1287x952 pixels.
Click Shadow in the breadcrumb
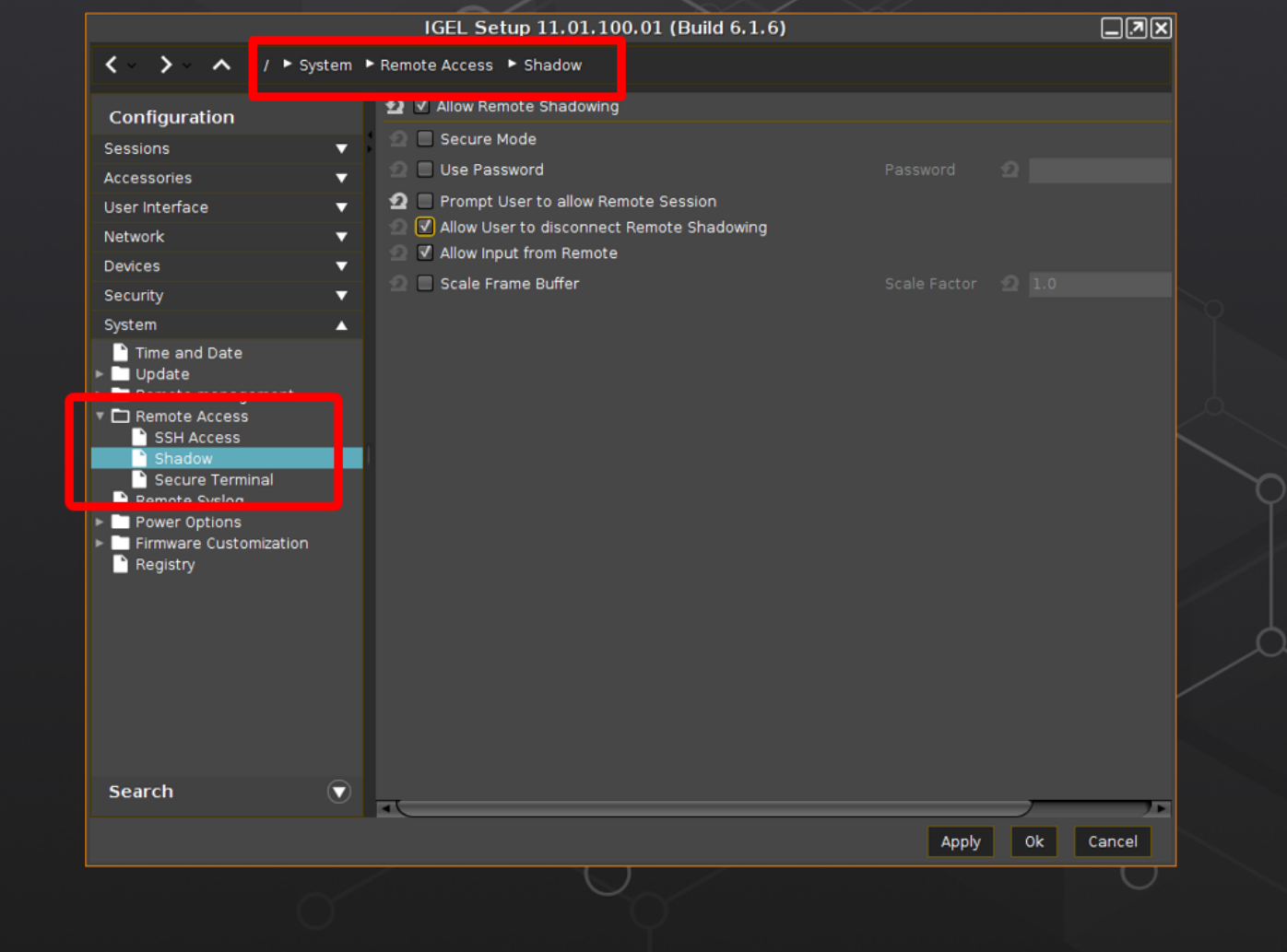pyautogui.click(x=552, y=65)
